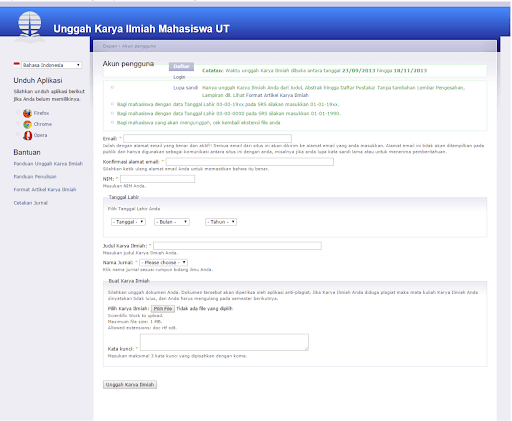Screen dimensions: 512x421
Task: Open the Firefox download link
Action: coord(41,113)
